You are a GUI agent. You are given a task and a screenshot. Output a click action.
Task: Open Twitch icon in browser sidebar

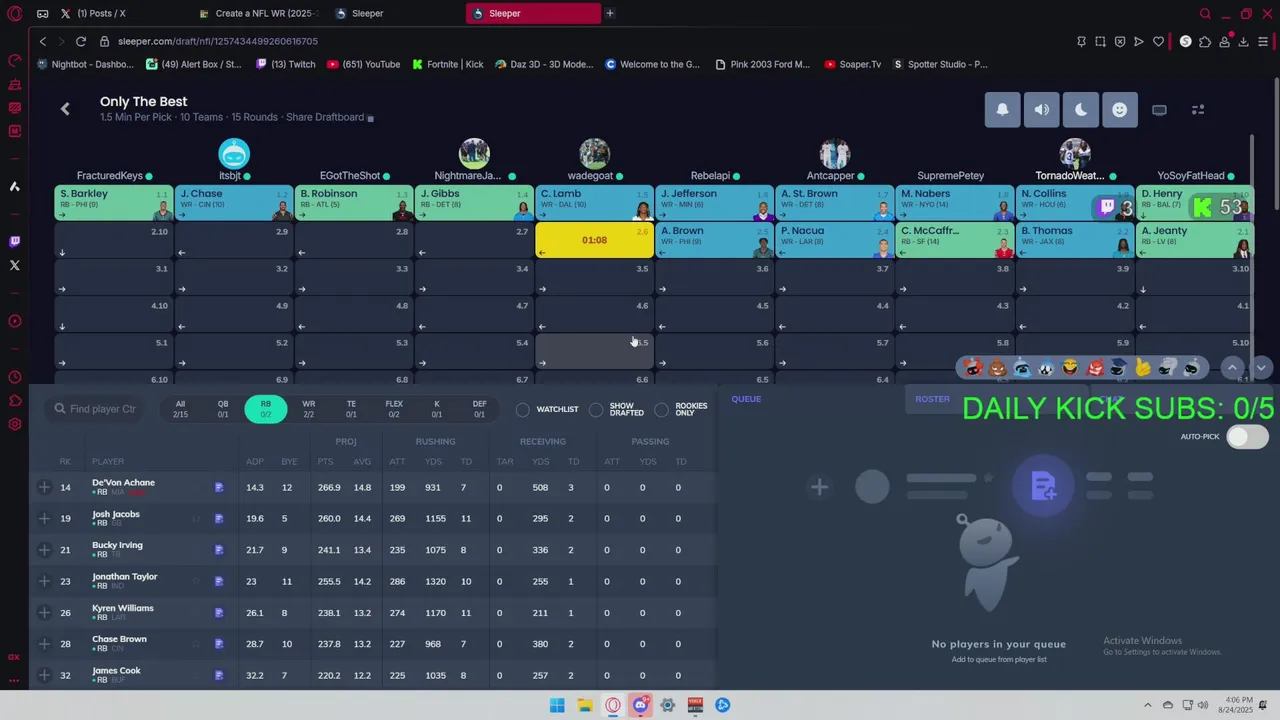[x=14, y=241]
